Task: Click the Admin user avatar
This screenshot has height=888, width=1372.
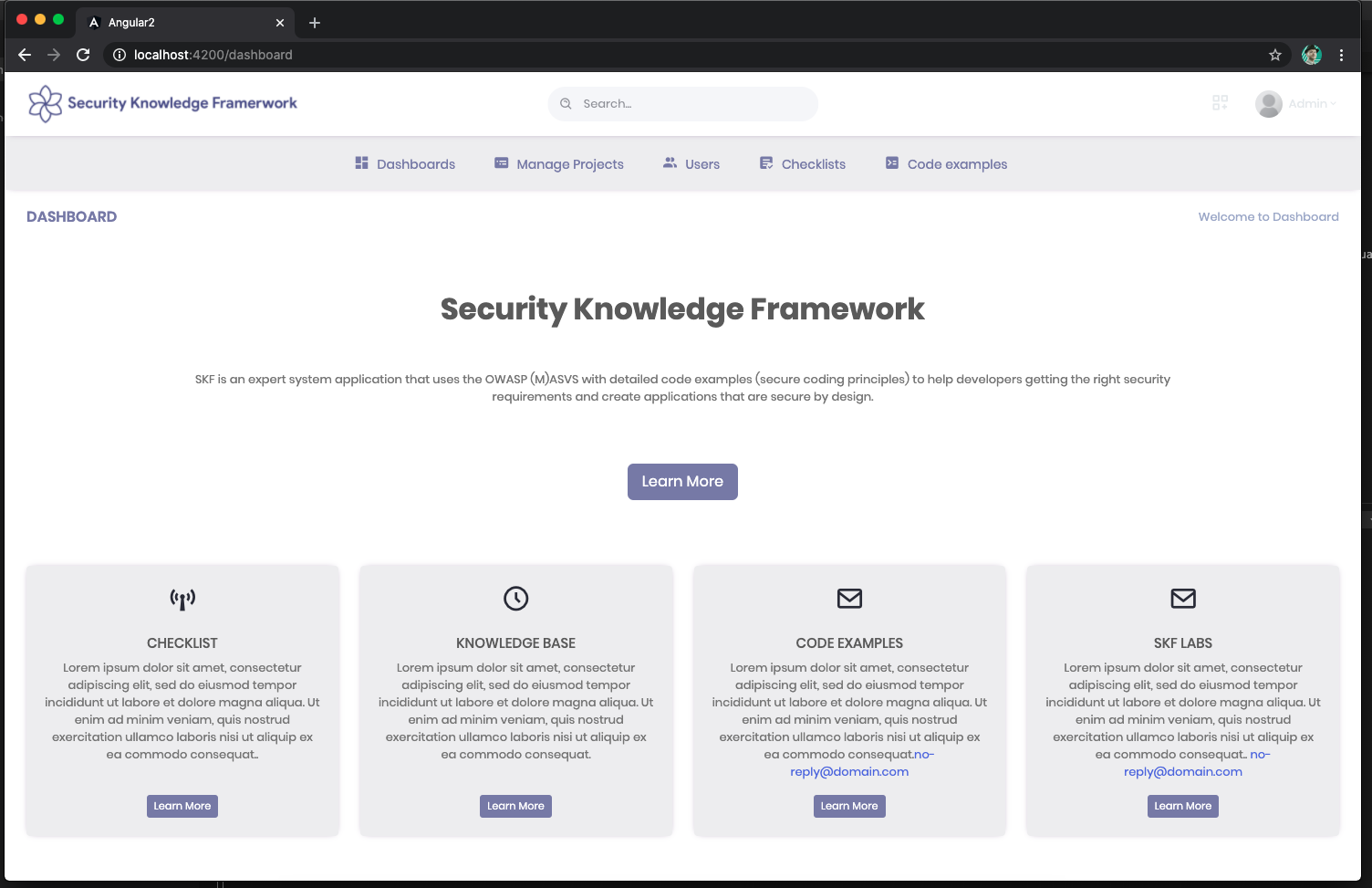Action: (1269, 104)
